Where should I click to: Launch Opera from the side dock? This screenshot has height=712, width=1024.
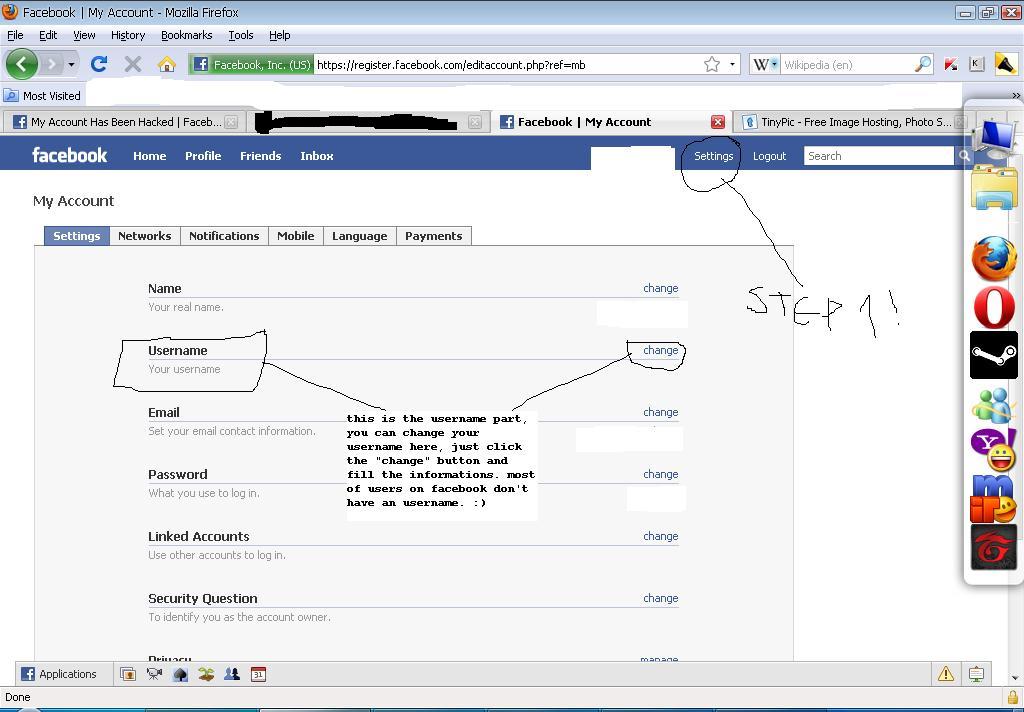tap(994, 307)
